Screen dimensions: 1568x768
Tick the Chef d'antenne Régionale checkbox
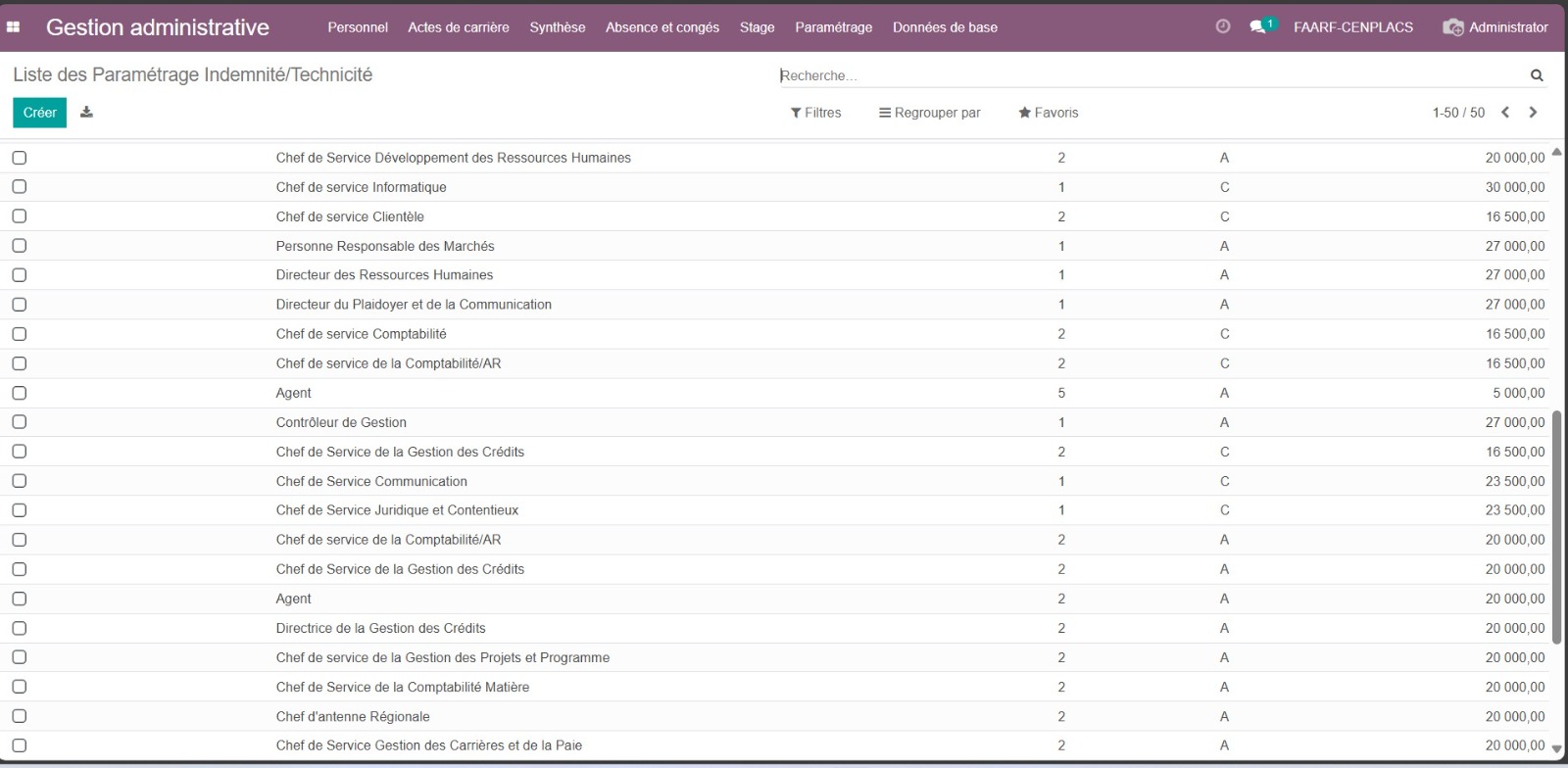pyautogui.click(x=20, y=716)
